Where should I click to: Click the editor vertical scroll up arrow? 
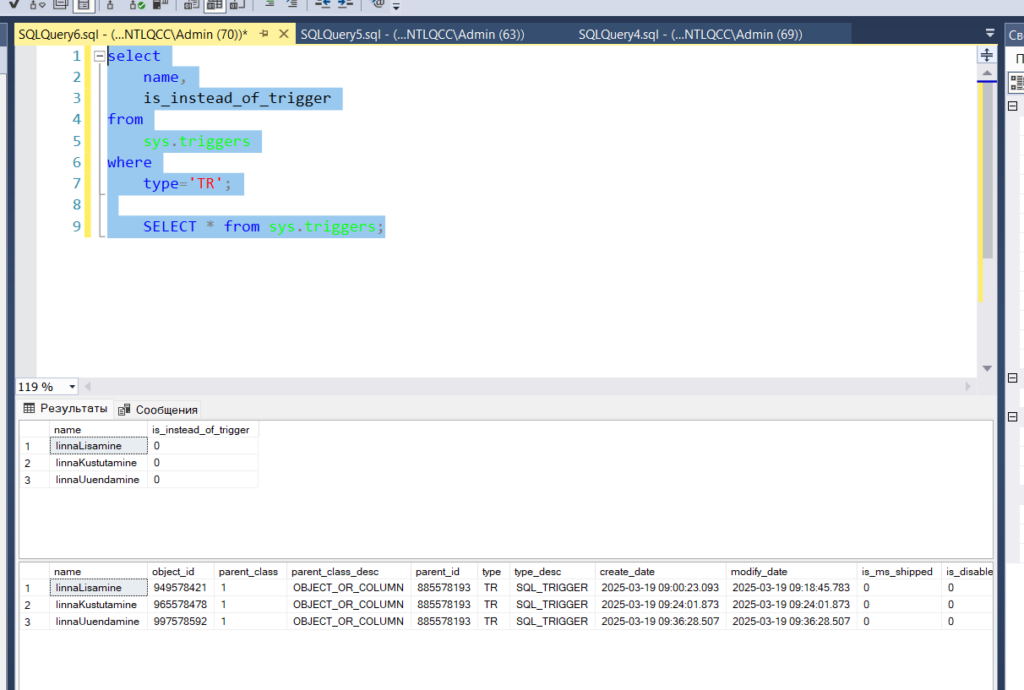pos(987,73)
